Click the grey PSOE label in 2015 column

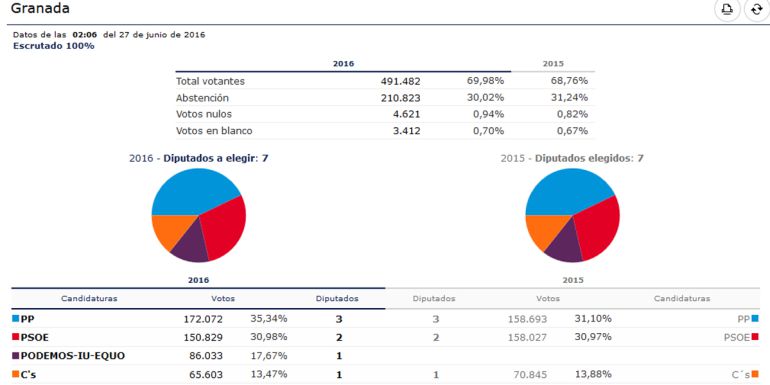737,337
